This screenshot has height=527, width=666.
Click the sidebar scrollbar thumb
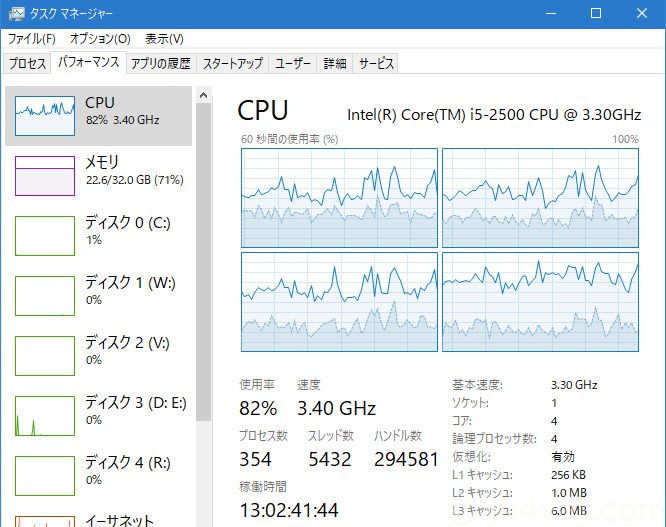coord(203,262)
